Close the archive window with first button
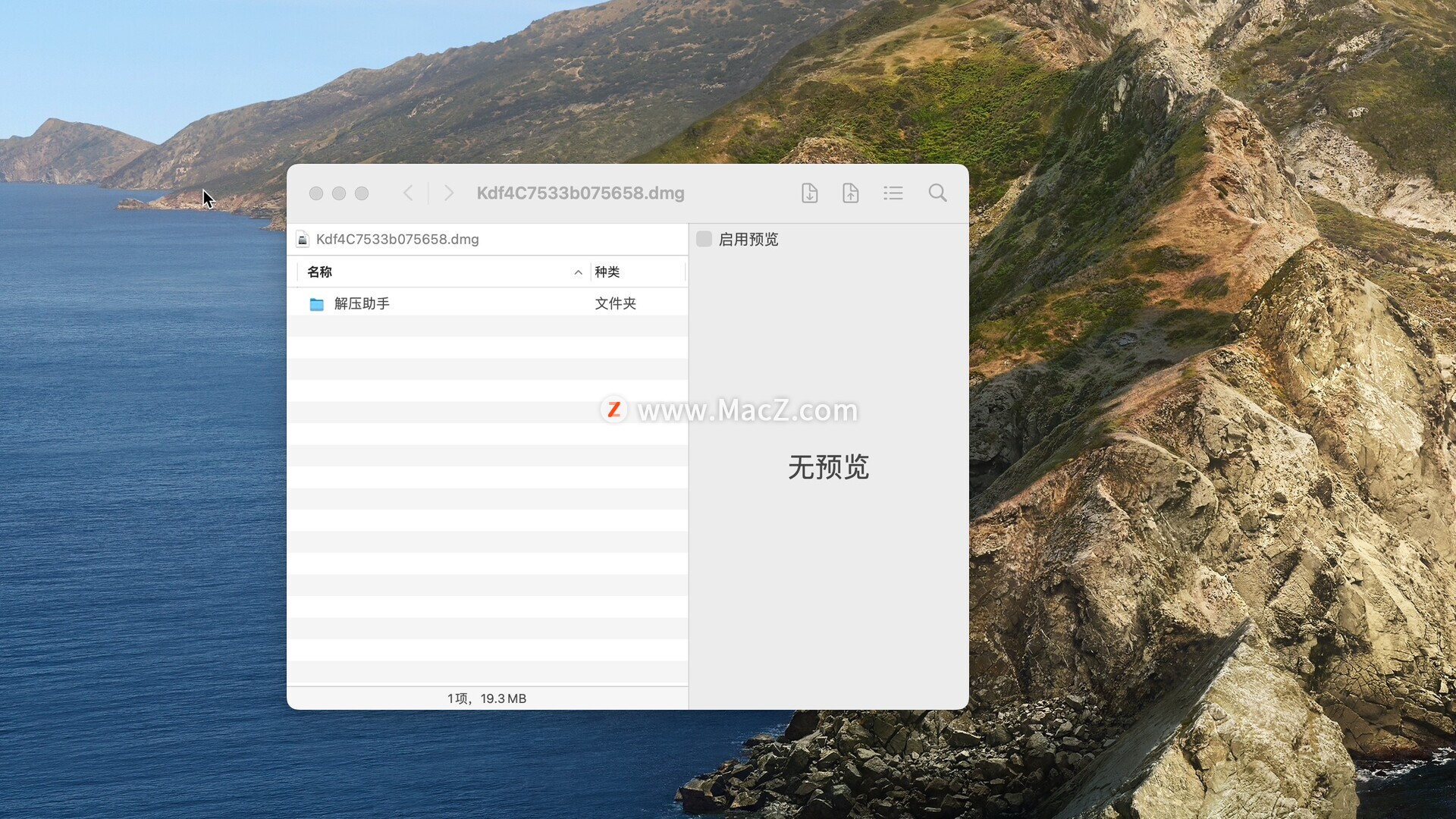Viewport: 1456px width, 819px height. (x=316, y=193)
